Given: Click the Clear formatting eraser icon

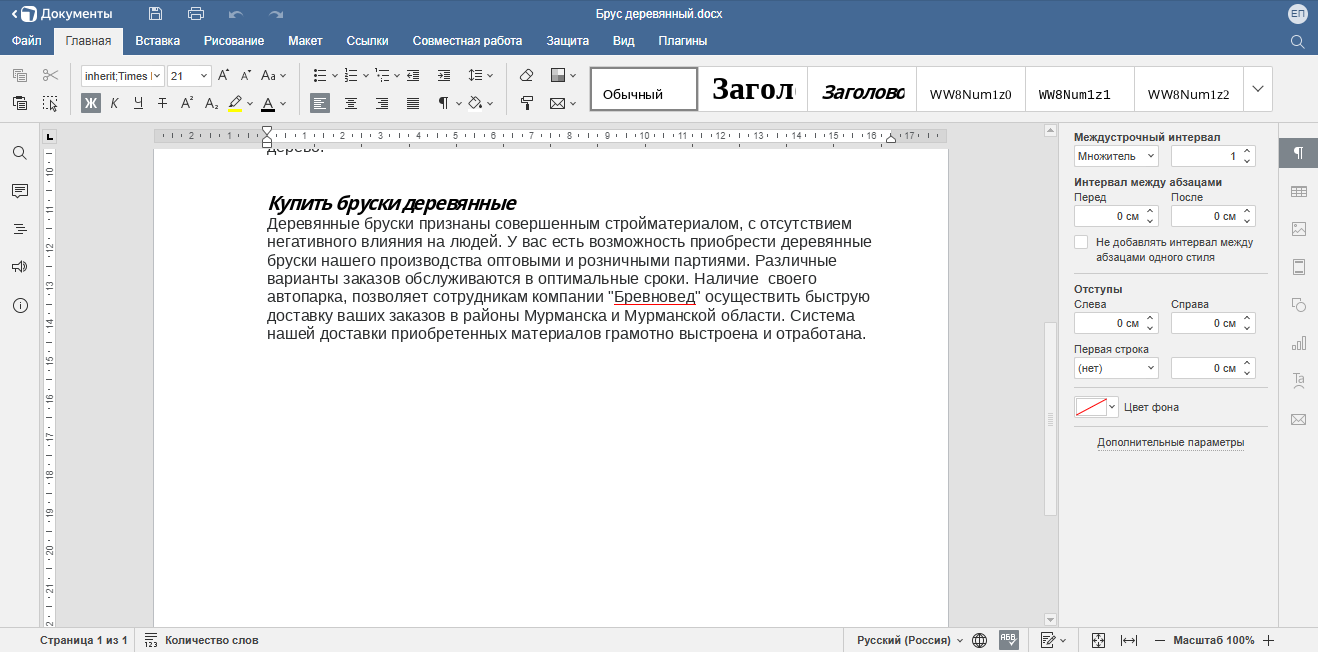Looking at the screenshot, I should pyautogui.click(x=527, y=75).
